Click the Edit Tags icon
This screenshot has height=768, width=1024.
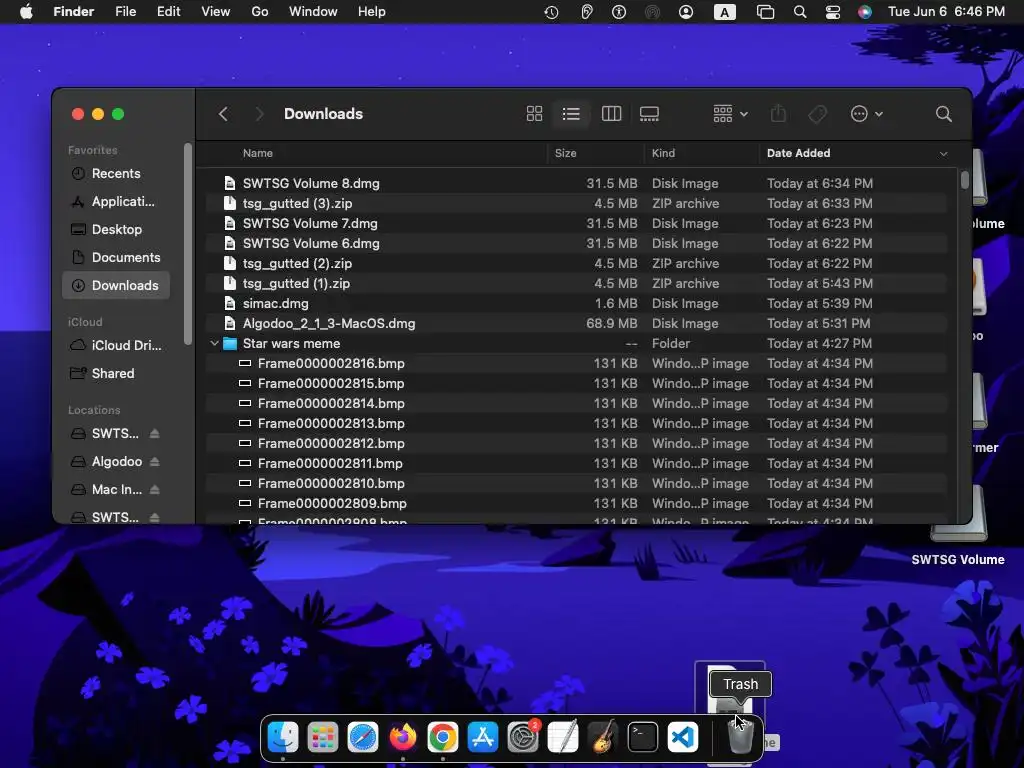click(x=817, y=114)
